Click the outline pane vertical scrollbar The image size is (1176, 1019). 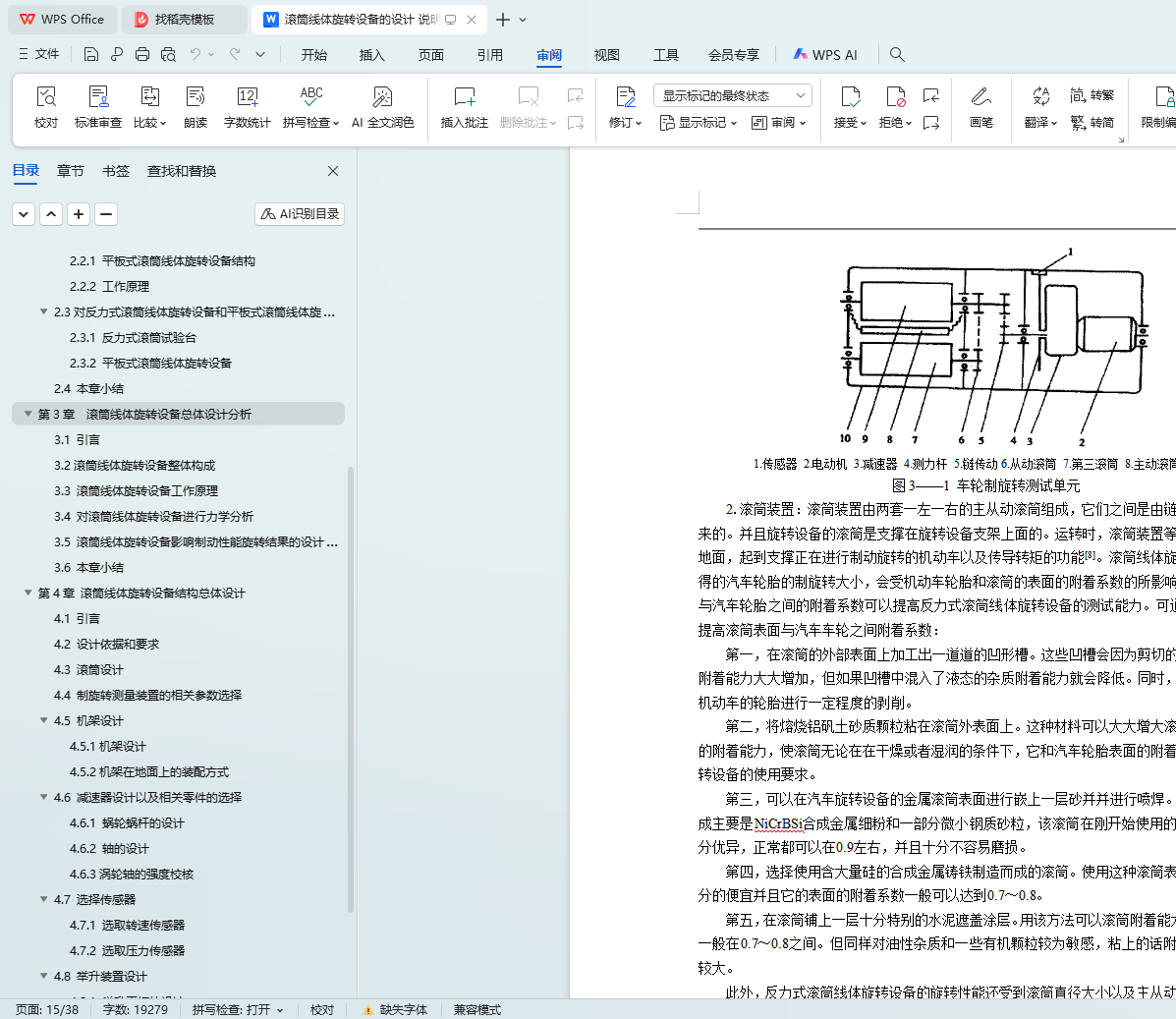(x=351, y=689)
